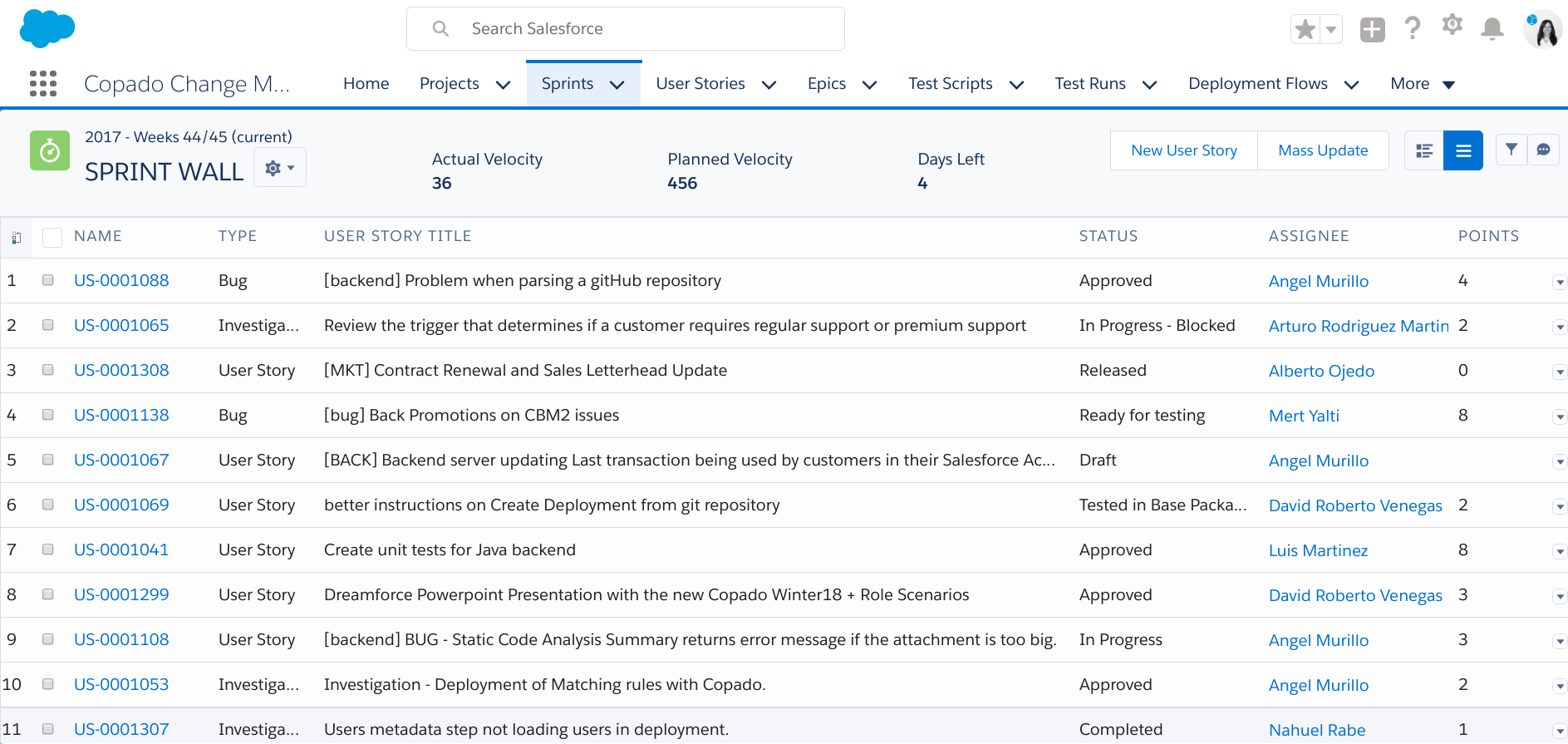The width and height of the screenshot is (1568, 744).
Task: Open assignee Mert Yalti
Action: coord(1304,416)
